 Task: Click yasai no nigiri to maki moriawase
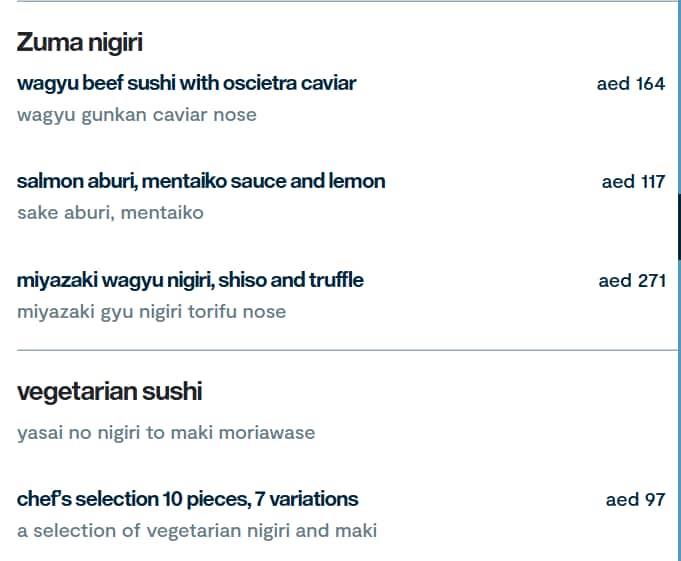point(165,433)
